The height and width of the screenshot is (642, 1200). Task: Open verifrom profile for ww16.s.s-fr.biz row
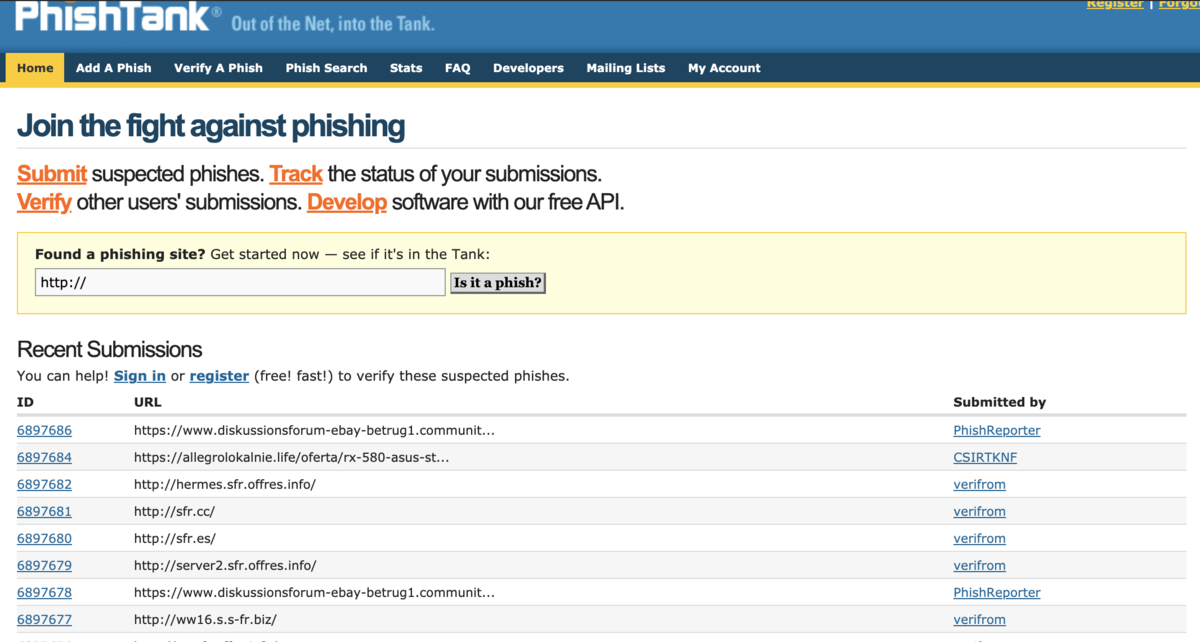pyautogui.click(x=979, y=619)
